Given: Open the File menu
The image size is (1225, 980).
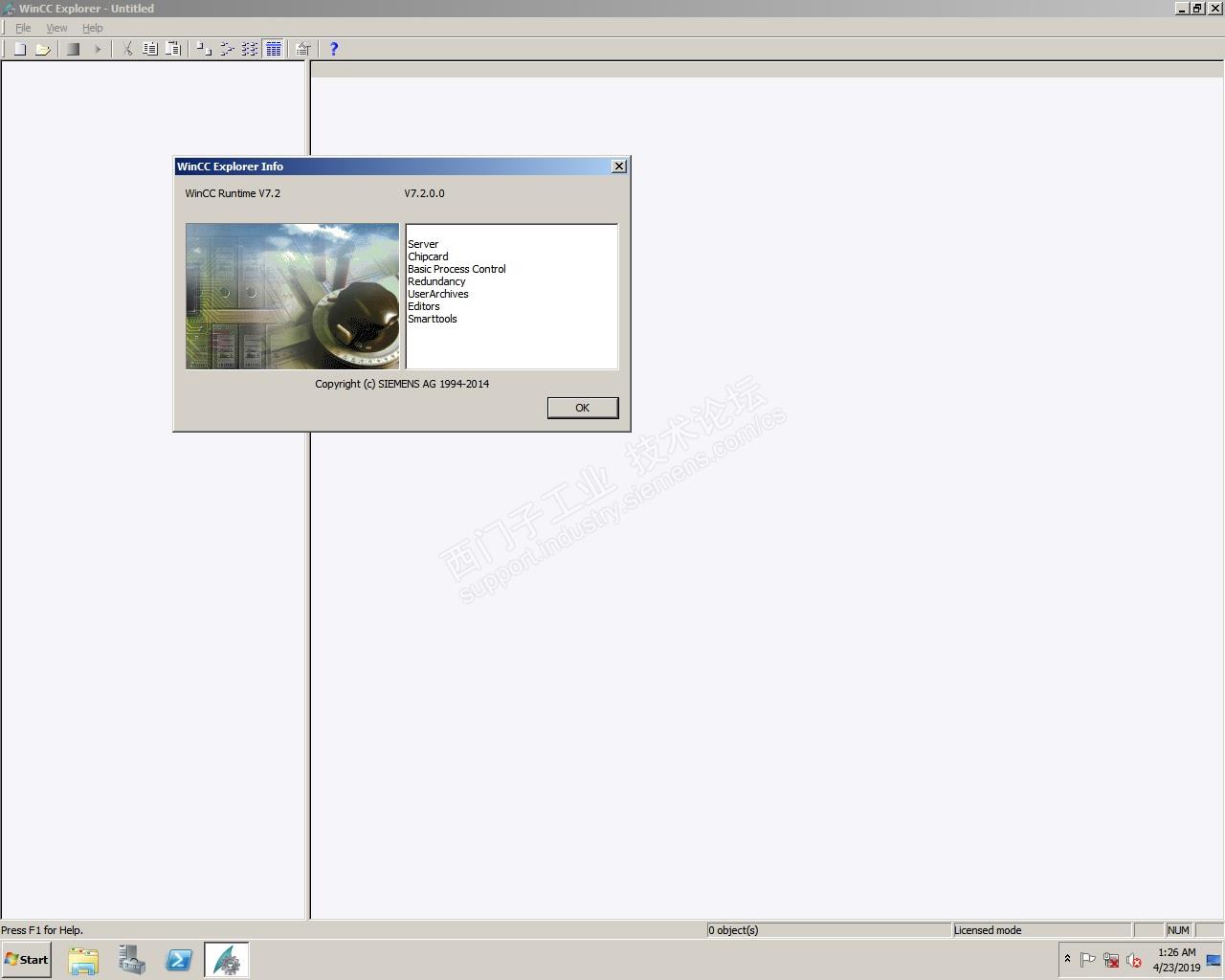Looking at the screenshot, I should 23,28.
